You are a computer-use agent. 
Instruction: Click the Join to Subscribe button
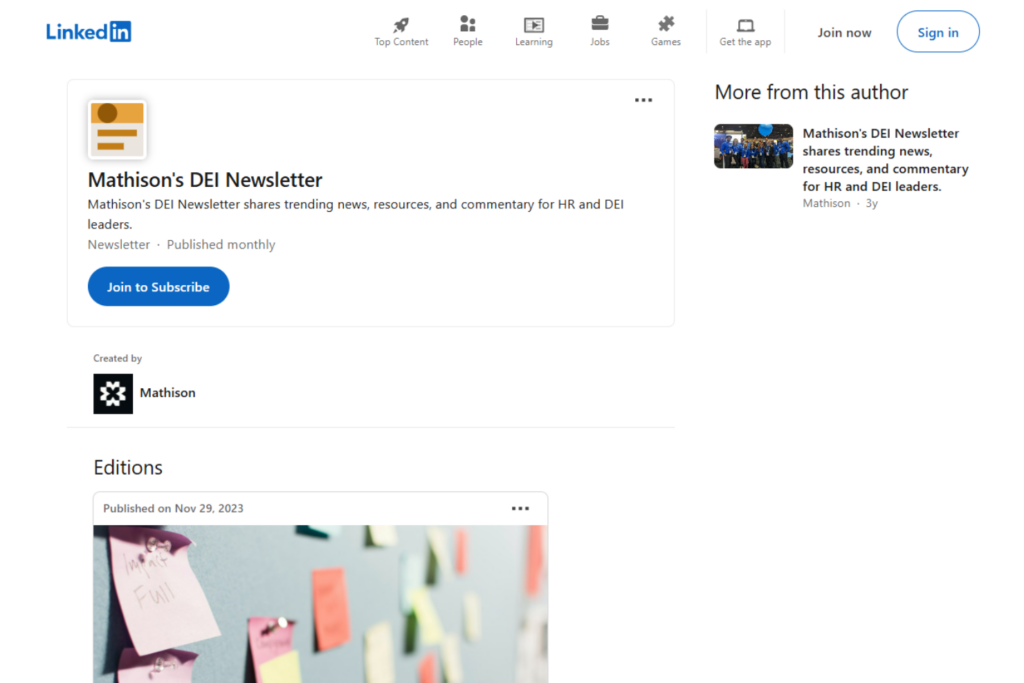pos(159,286)
